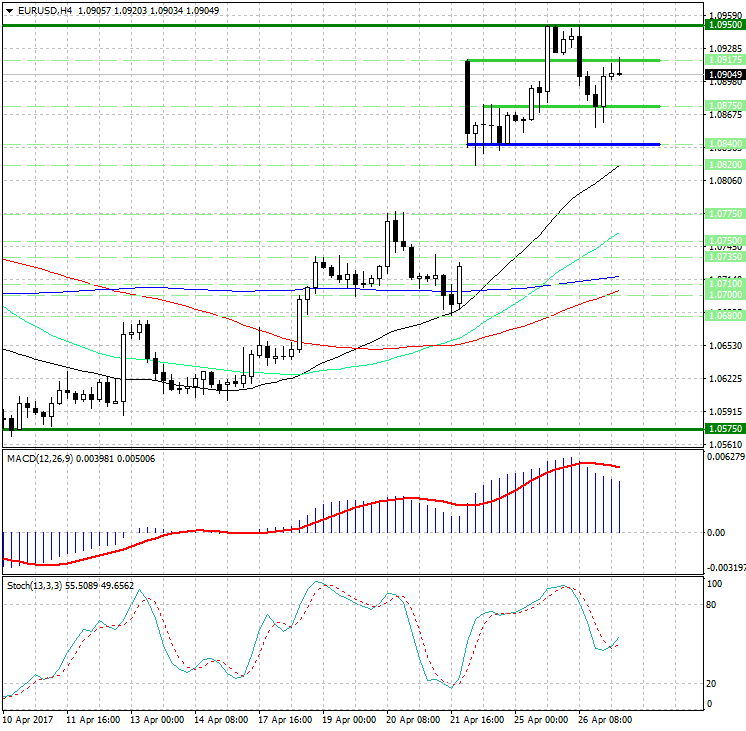Select the EURUSD,H4 chart title text
Viewport: 746px width, 731px height.
(x=45, y=10)
